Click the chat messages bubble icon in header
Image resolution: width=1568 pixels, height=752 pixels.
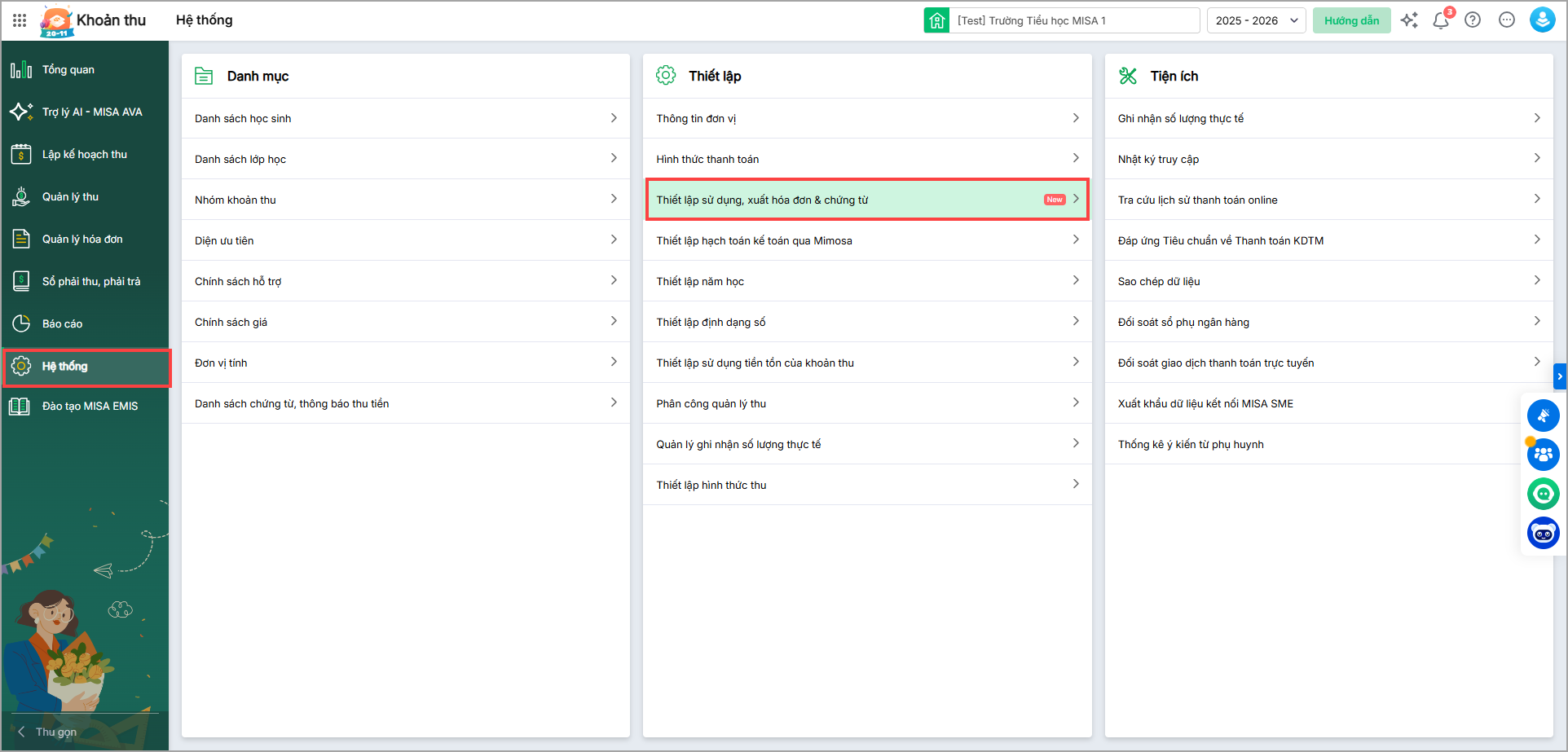tap(1507, 20)
